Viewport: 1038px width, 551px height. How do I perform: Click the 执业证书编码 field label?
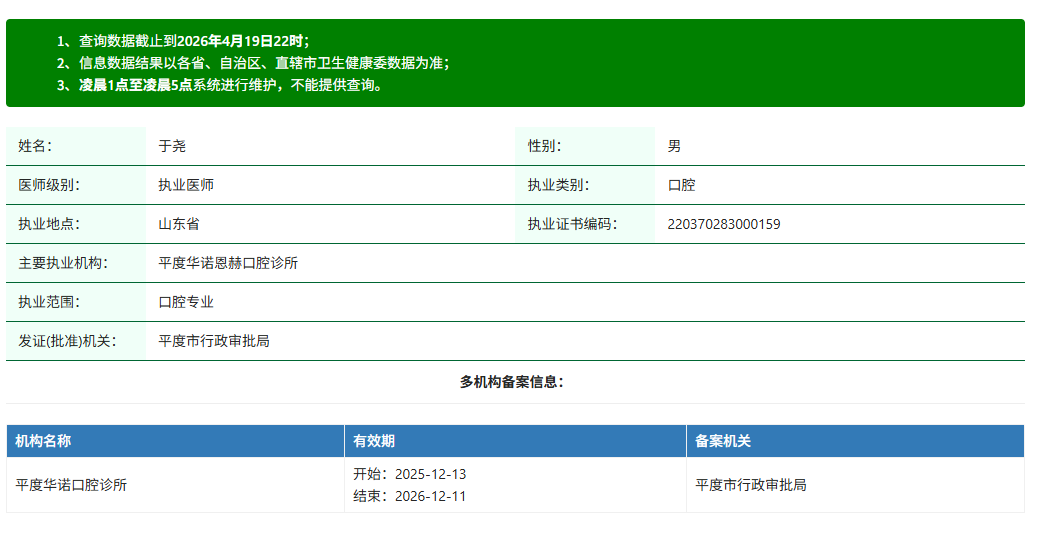pyautogui.click(x=572, y=224)
